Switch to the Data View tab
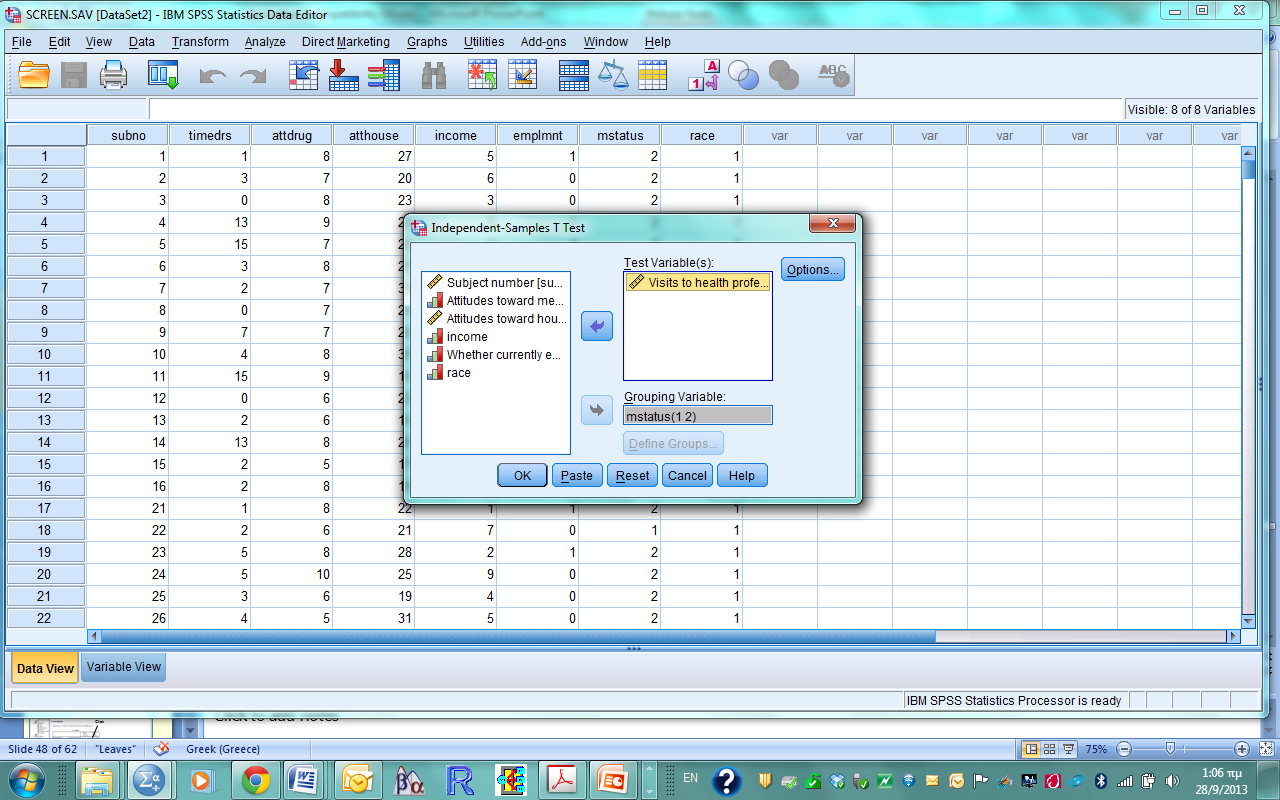The image size is (1280, 800). 45,668
